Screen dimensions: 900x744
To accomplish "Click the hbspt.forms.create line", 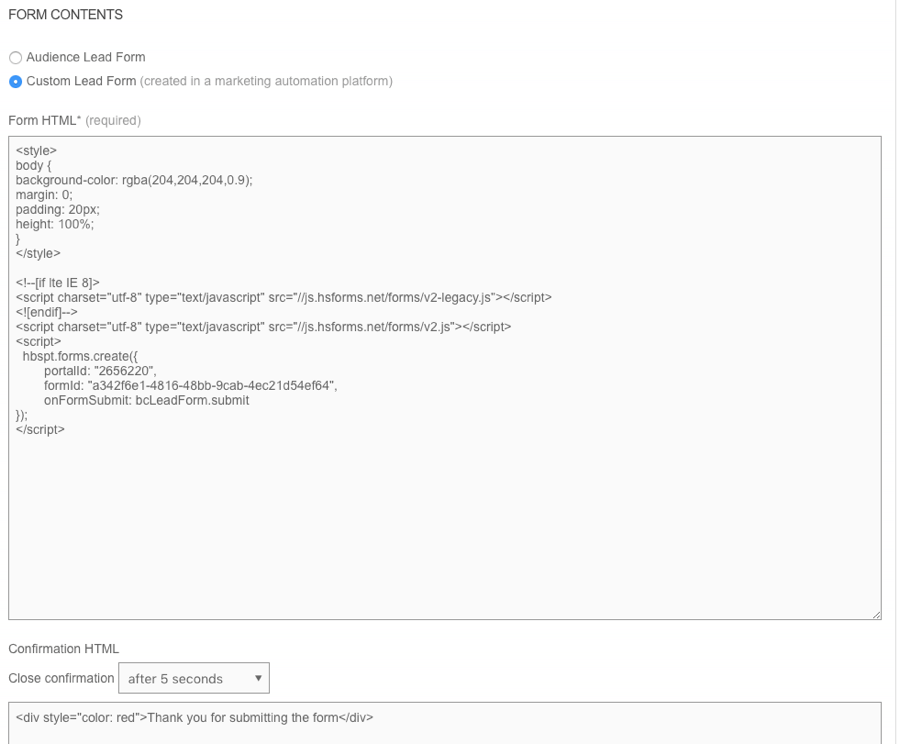I will 85,356.
